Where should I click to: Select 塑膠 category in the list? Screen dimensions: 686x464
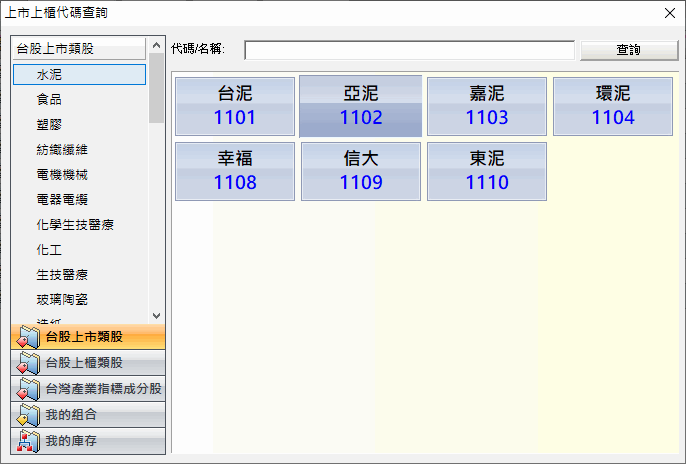(x=49, y=124)
